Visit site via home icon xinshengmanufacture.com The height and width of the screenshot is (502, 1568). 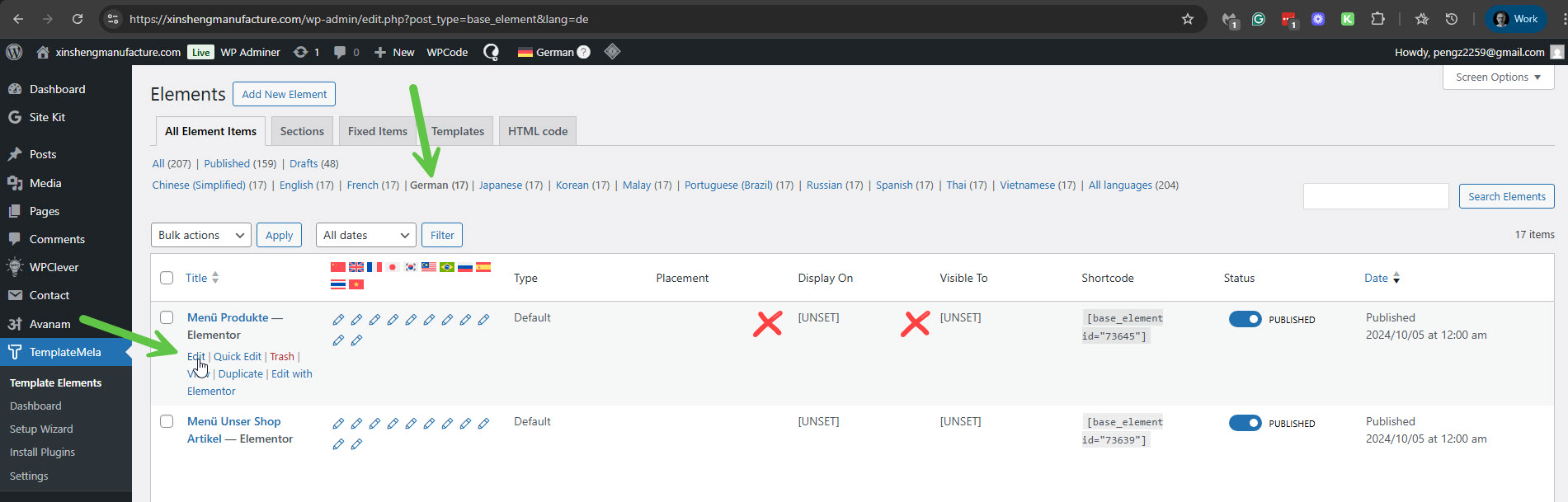(108, 52)
